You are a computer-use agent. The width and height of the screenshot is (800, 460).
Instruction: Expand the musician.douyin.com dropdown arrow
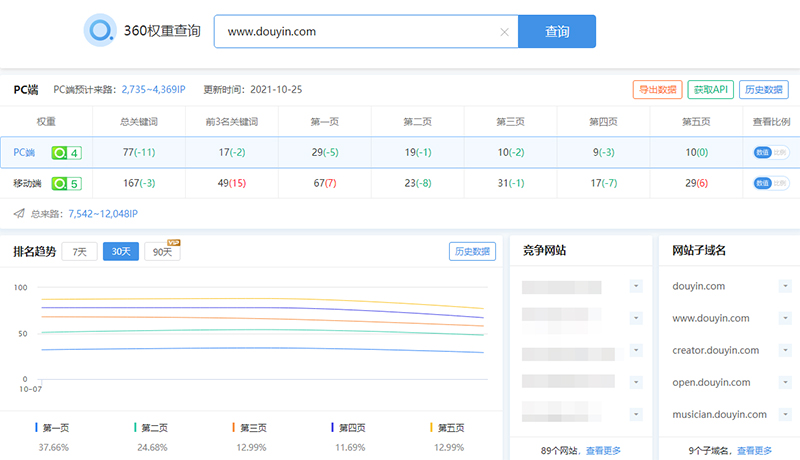785,414
